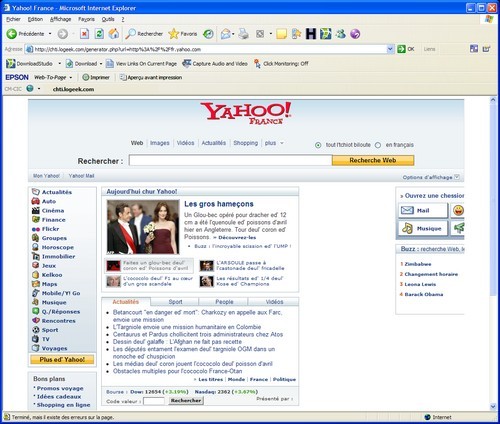Open Musique notes tile
Image resolution: width=500 pixels, height=424 pixels.
point(423,229)
